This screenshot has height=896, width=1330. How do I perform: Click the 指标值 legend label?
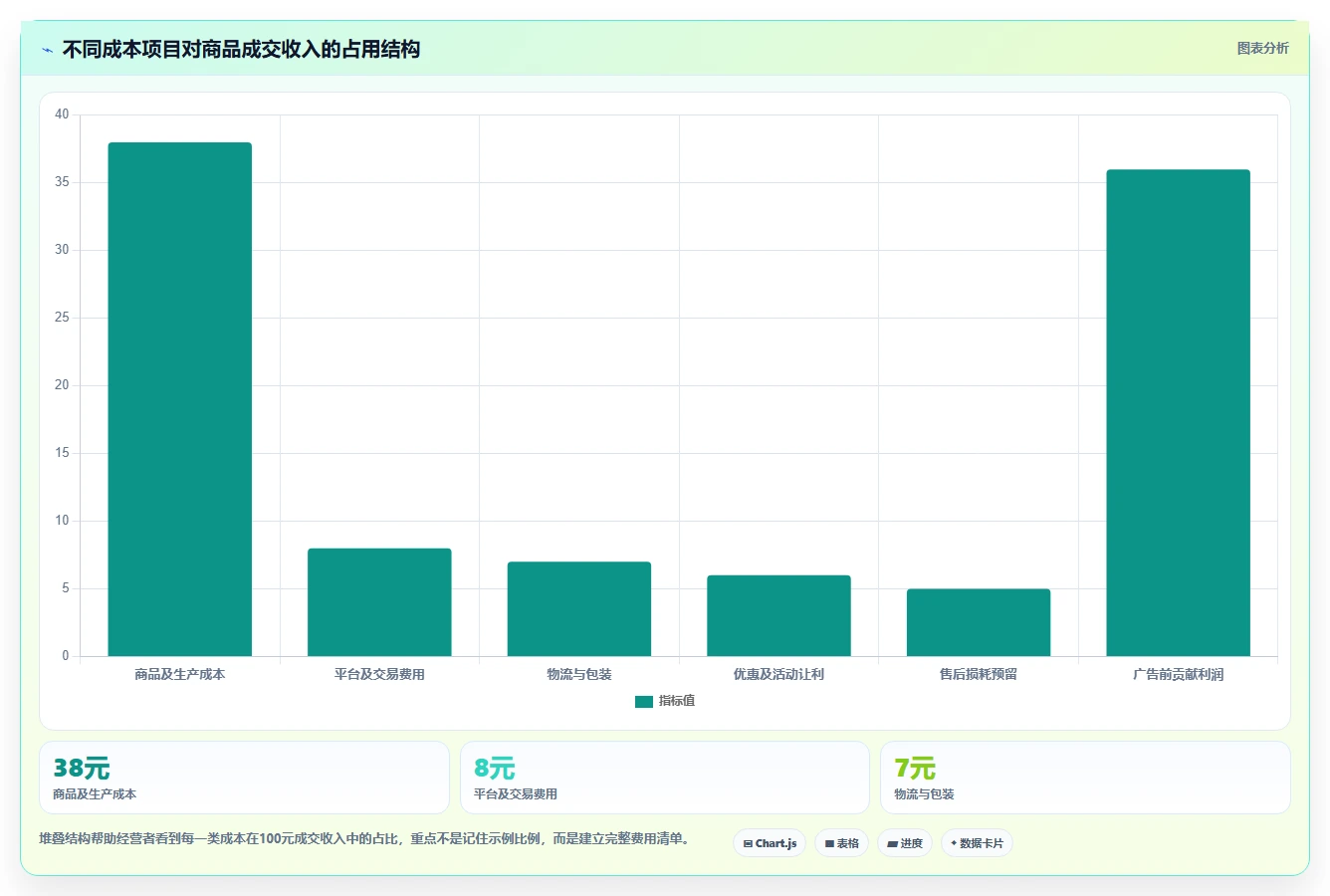tap(677, 701)
